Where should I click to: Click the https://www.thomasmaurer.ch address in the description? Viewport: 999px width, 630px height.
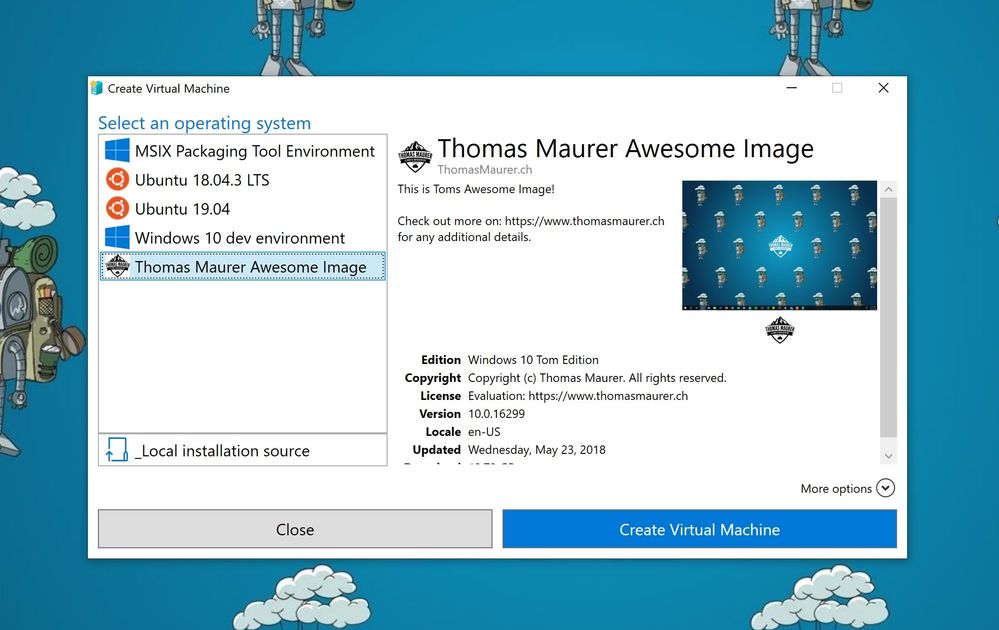pos(584,221)
